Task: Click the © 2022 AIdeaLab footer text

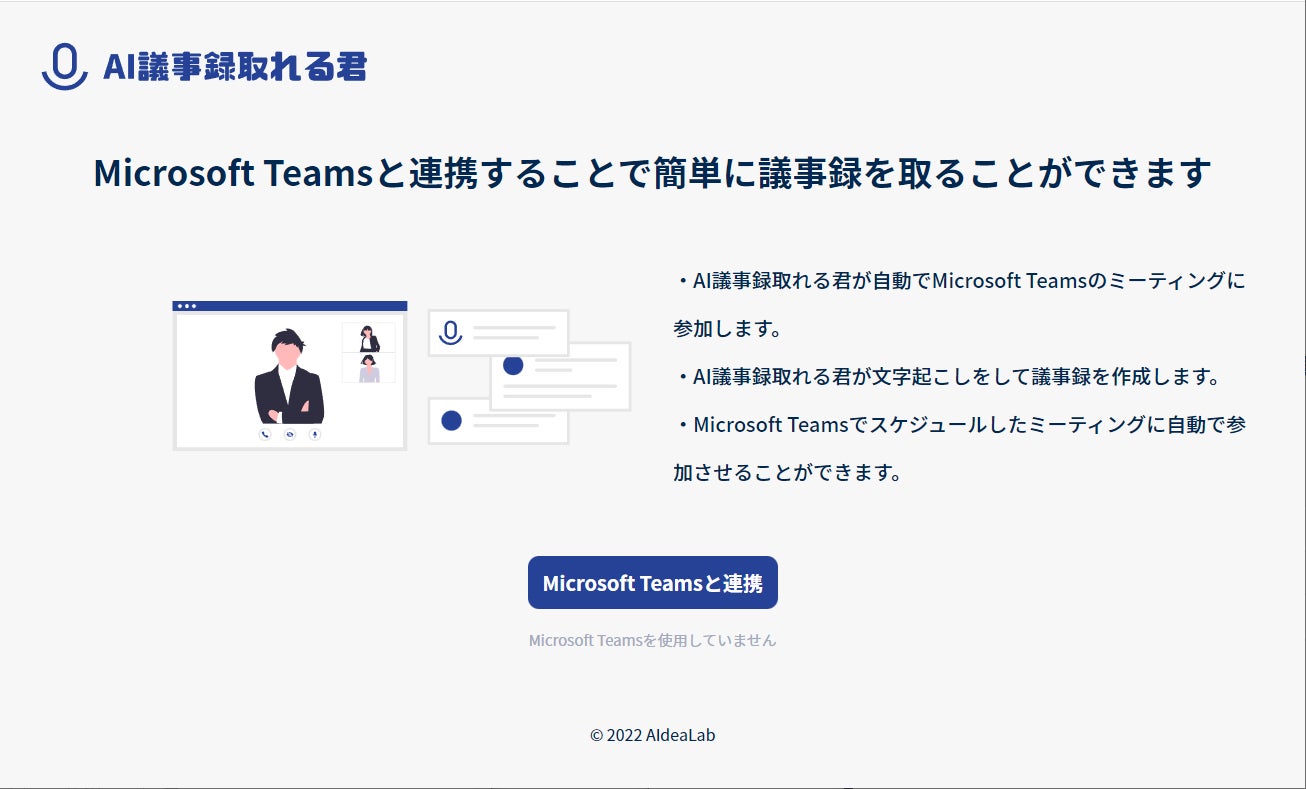Action: click(x=653, y=735)
